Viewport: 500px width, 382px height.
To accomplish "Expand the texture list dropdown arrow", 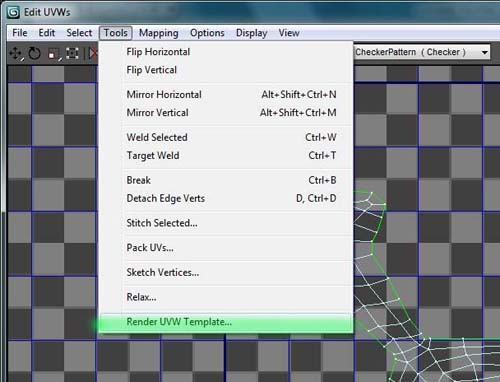I will click(x=485, y=52).
